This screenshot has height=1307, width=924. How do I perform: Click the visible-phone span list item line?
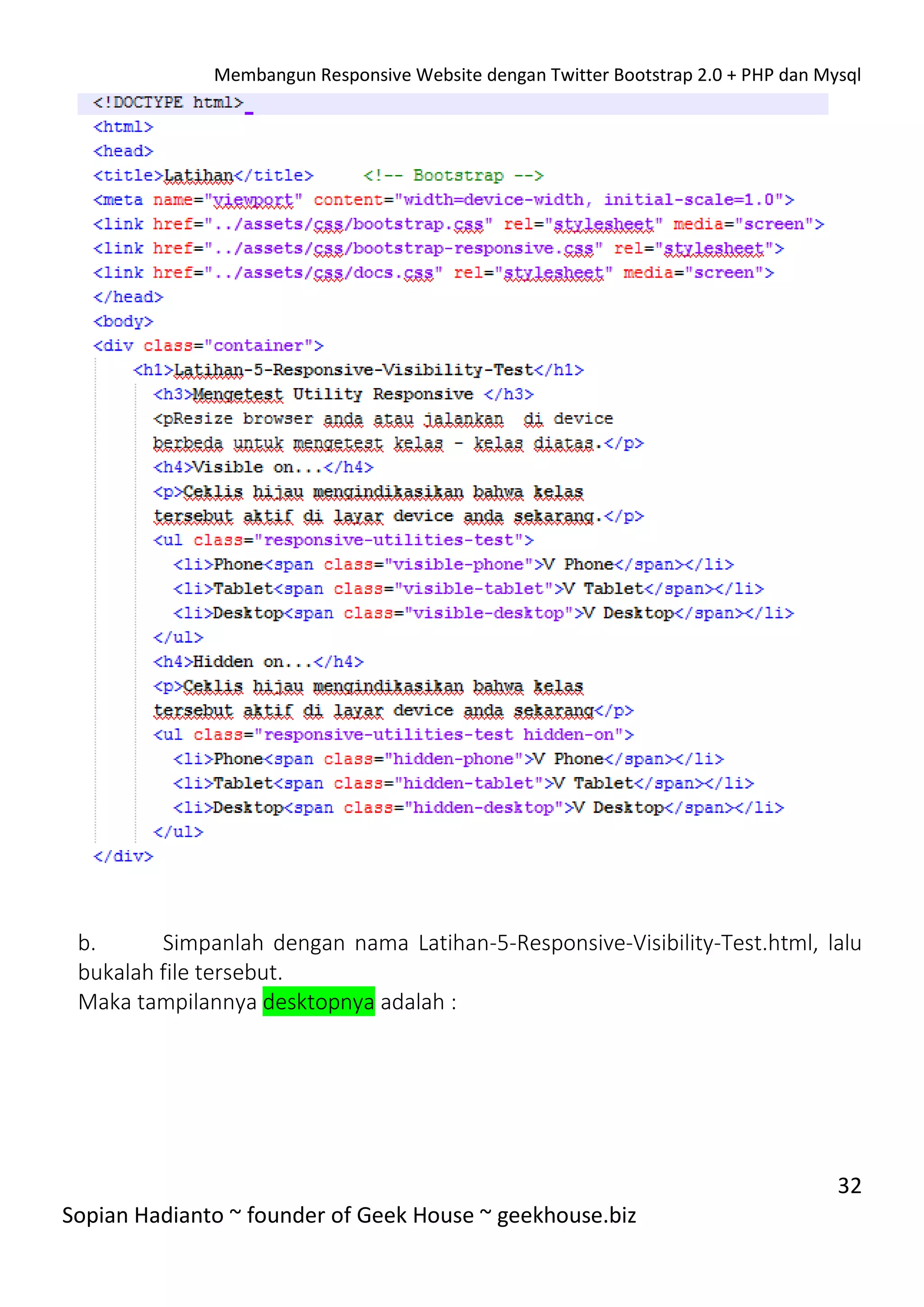(x=453, y=565)
